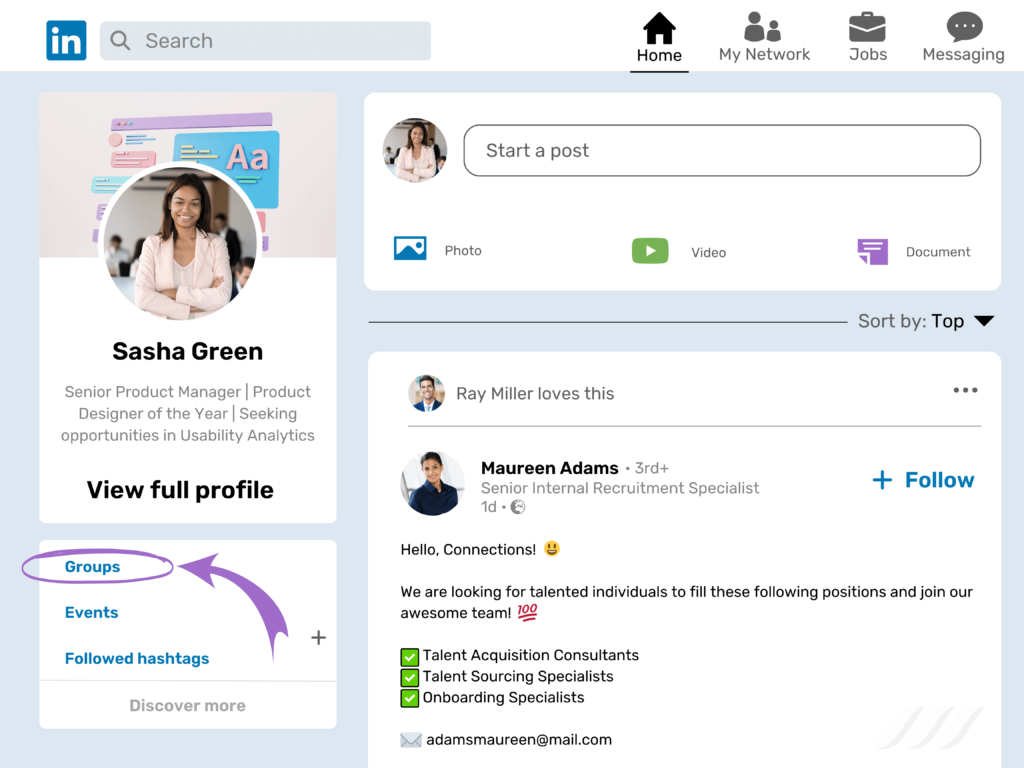Click the globe visibility icon on Maureen's post
The width and height of the screenshot is (1024, 768).
[518, 508]
